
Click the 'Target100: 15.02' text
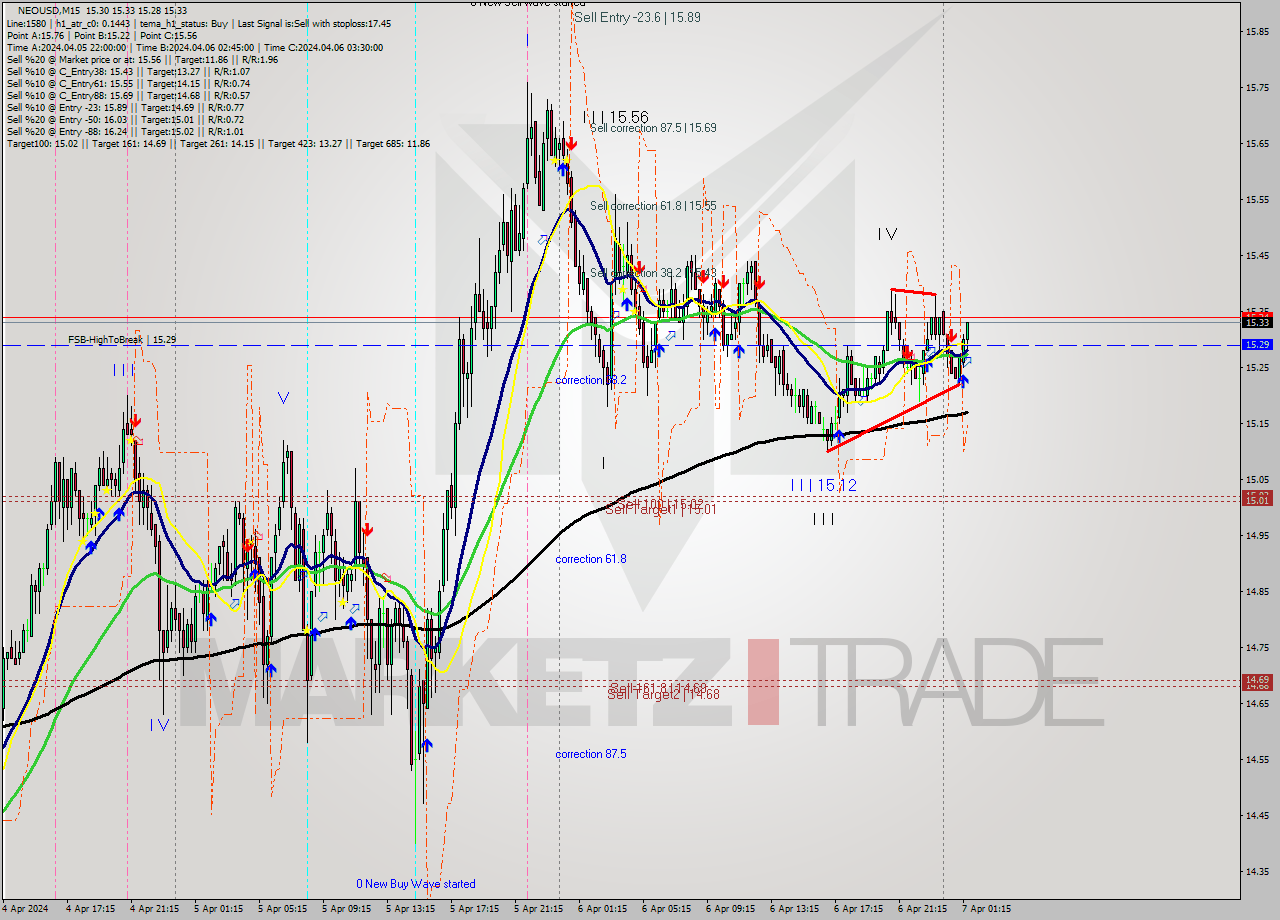(x=43, y=143)
